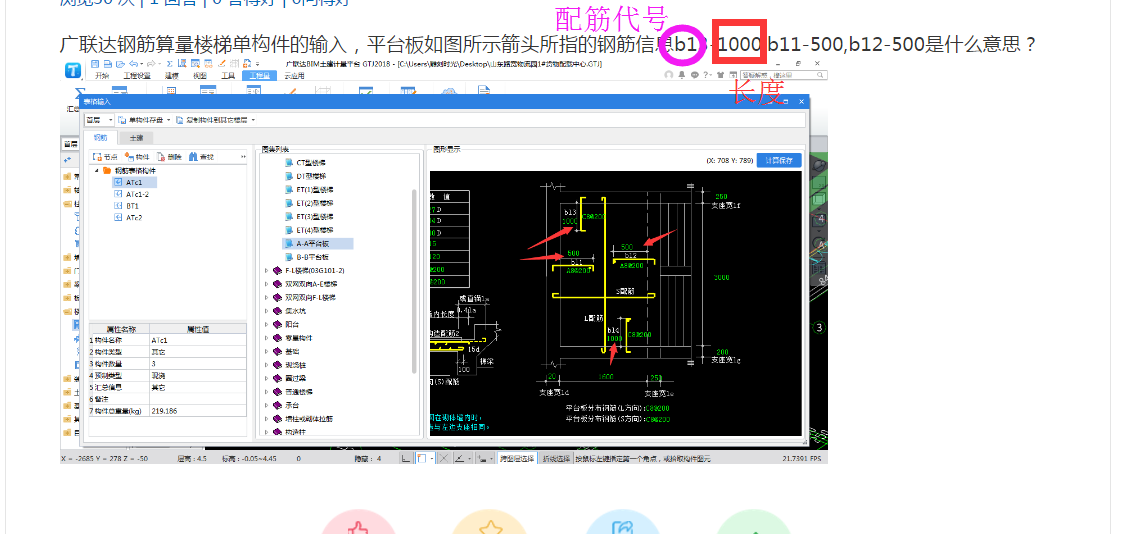This screenshot has width=1140, height=534.
Task: Click the blue page icon beside CT型楼梯
Action: (289, 163)
